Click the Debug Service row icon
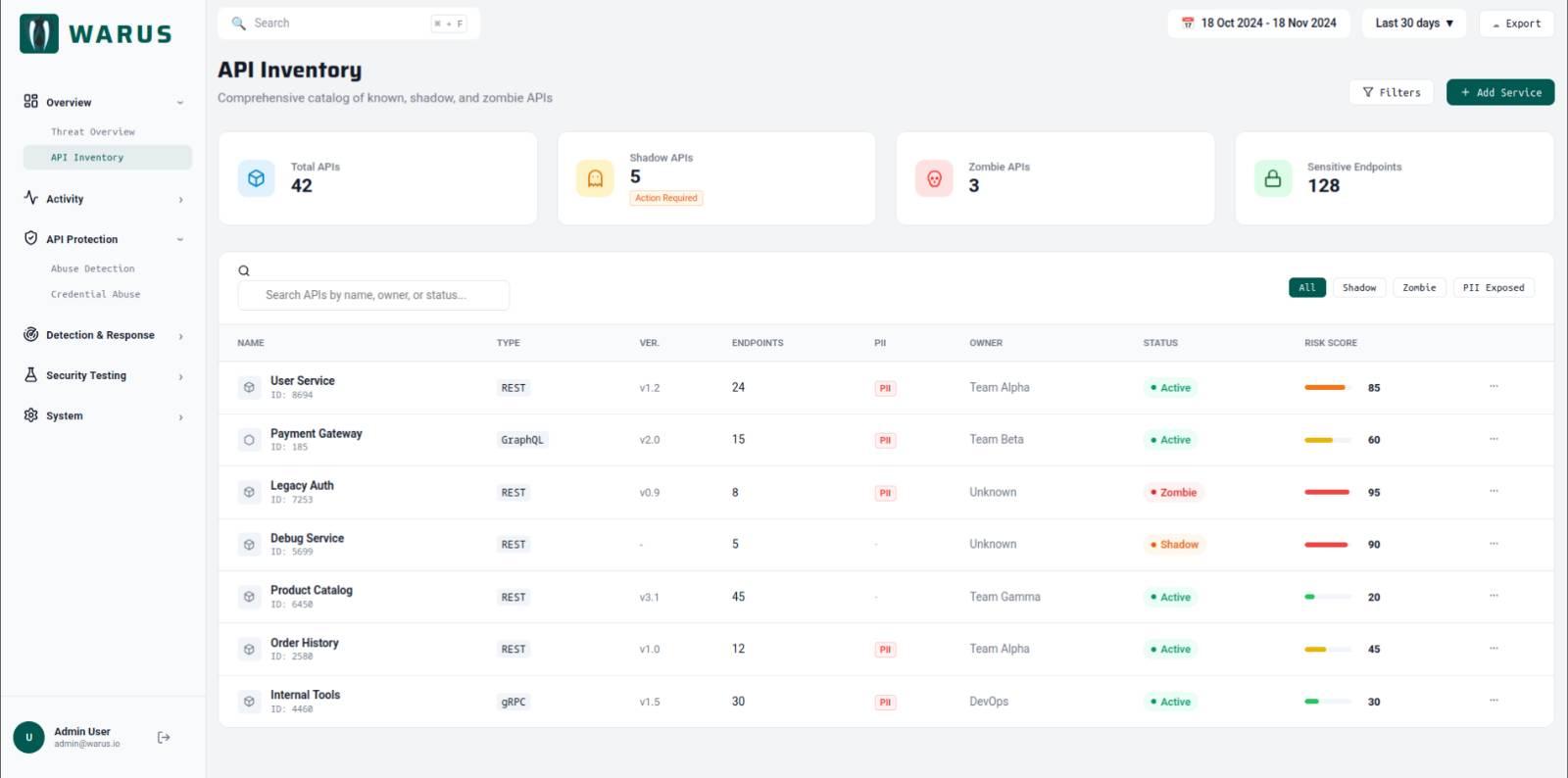This screenshot has height=778, width=1568. [249, 544]
